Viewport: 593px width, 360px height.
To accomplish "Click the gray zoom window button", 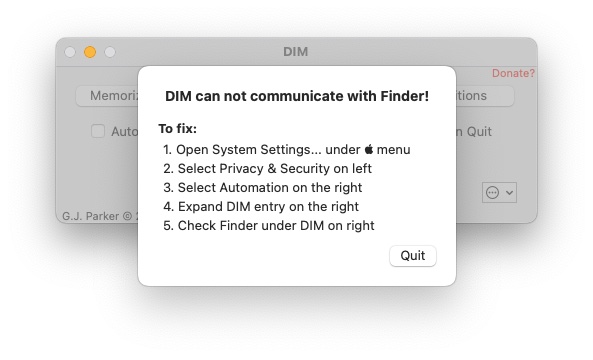I will coord(110,52).
